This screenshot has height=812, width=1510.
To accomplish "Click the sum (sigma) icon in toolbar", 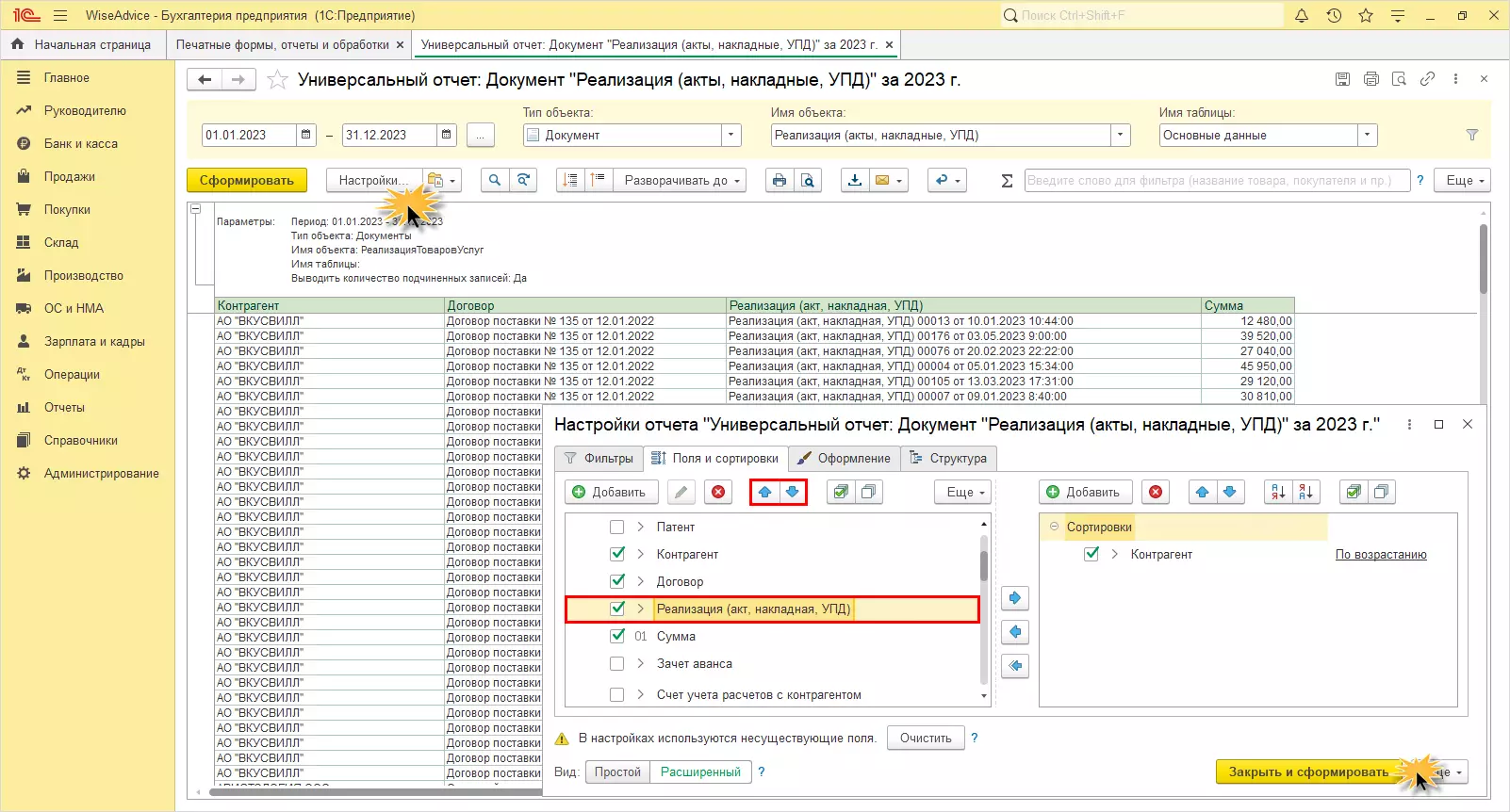I will [x=1007, y=181].
